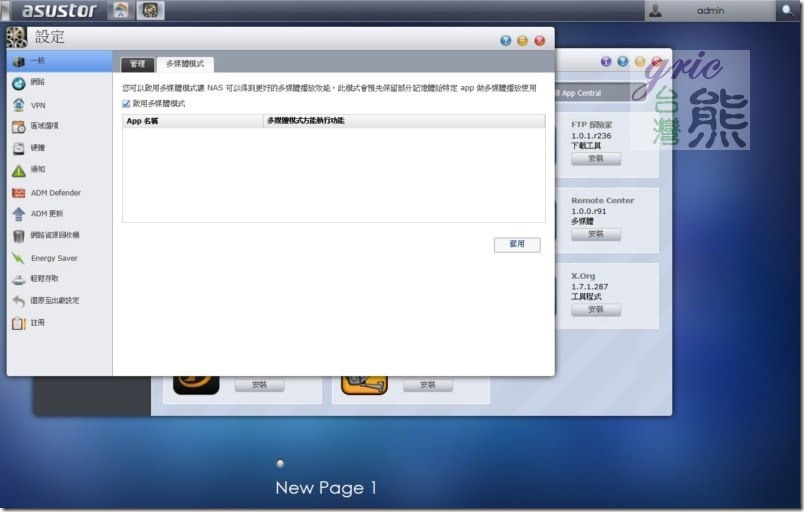
Task: Click the 下載工具 category label
Action: 586,146
